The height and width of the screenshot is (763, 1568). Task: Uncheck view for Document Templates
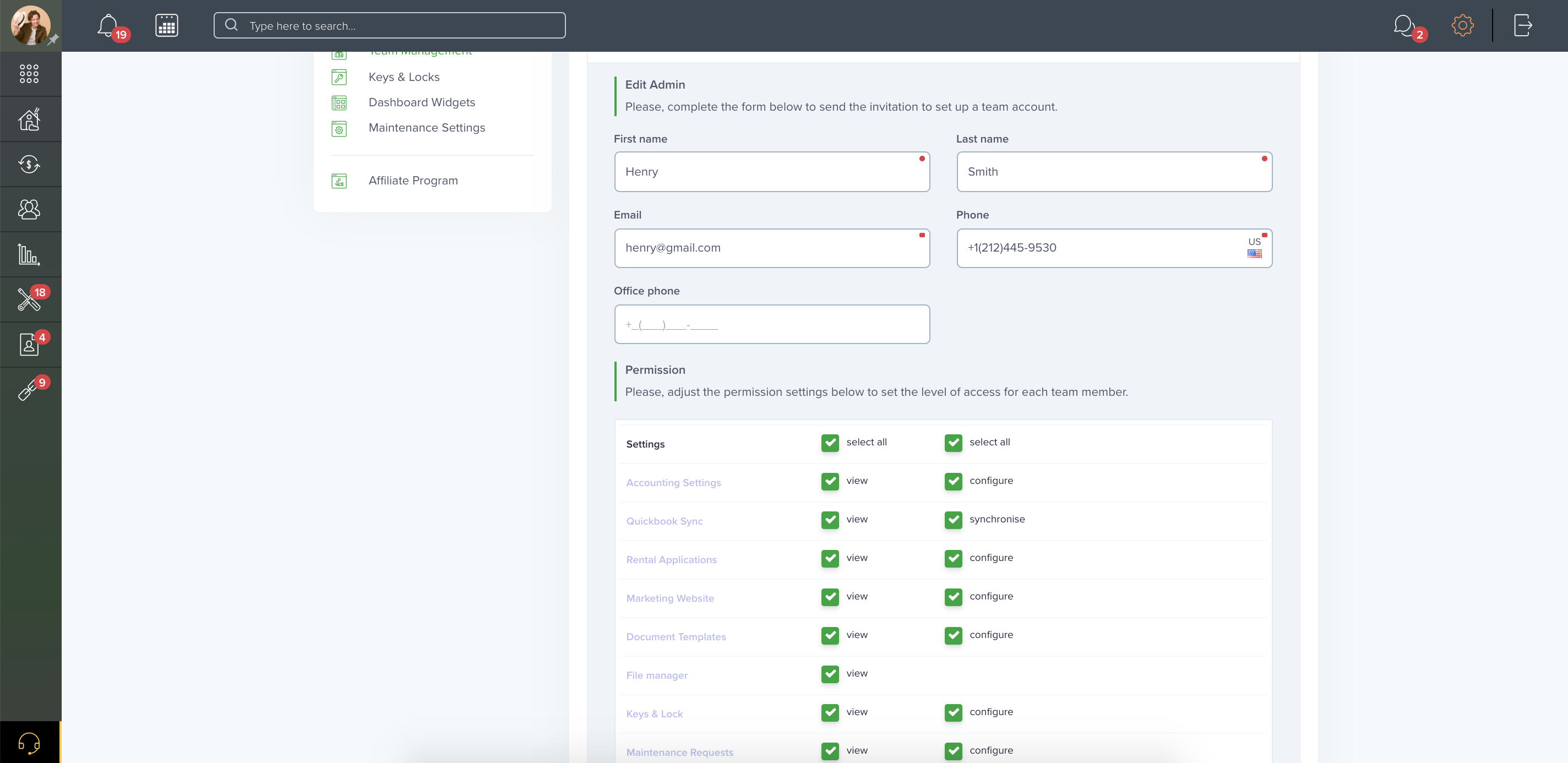pyautogui.click(x=830, y=635)
